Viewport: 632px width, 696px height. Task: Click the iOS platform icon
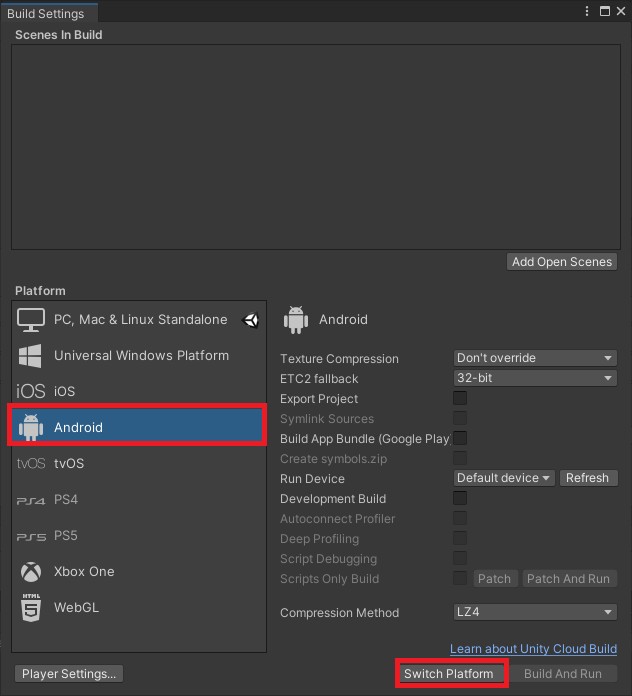click(31, 391)
